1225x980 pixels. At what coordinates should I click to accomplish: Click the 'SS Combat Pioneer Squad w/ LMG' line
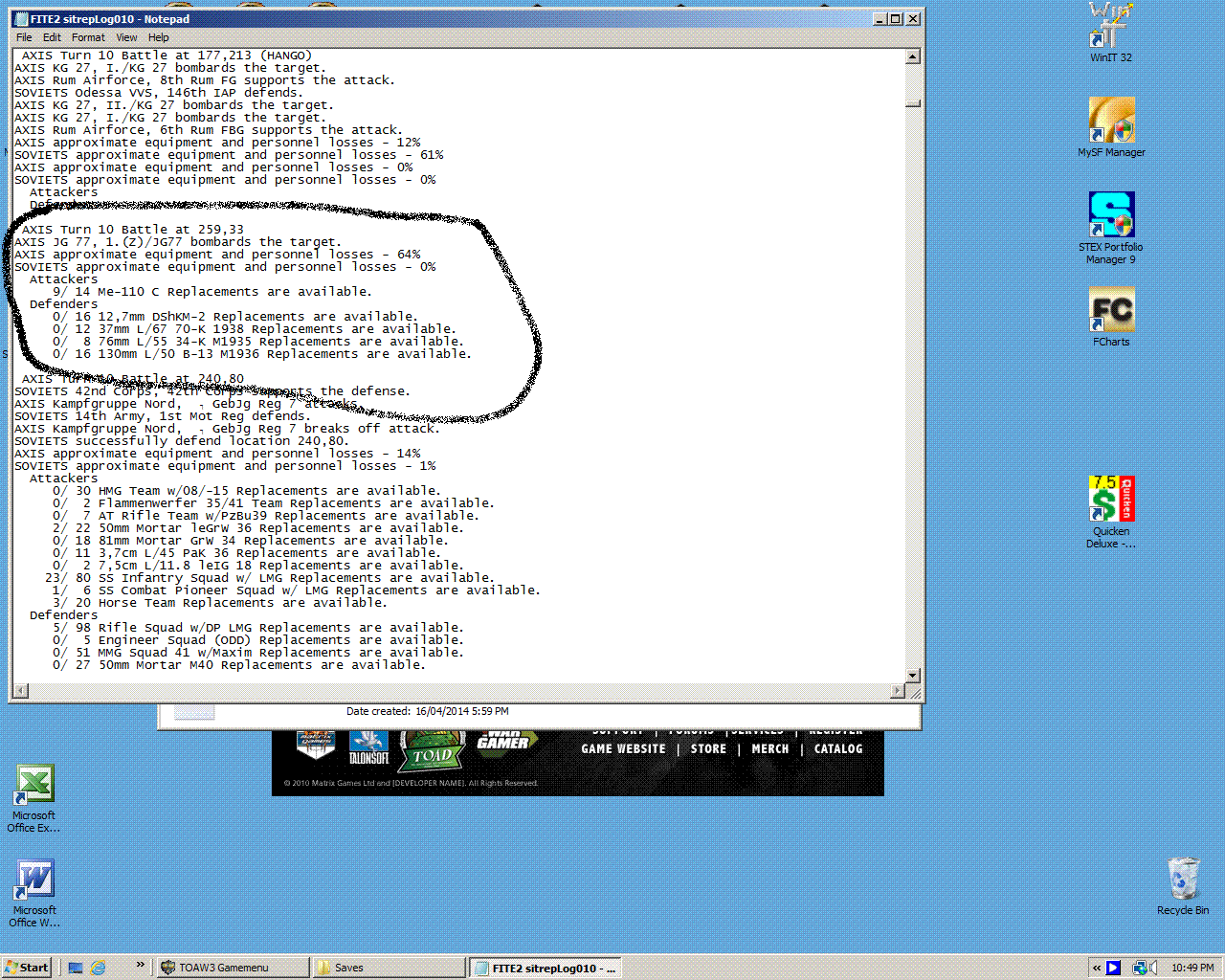296,590
